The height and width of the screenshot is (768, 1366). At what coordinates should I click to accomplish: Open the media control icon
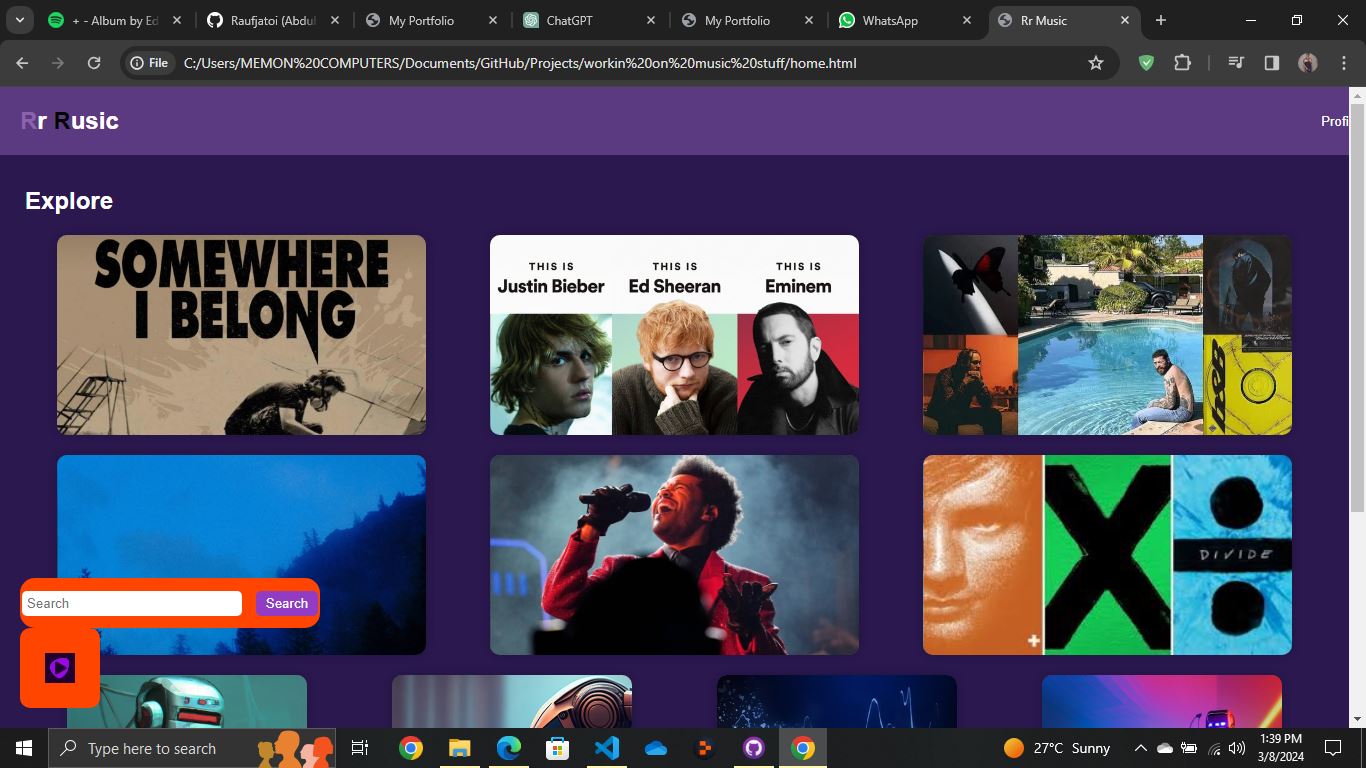click(x=1236, y=63)
